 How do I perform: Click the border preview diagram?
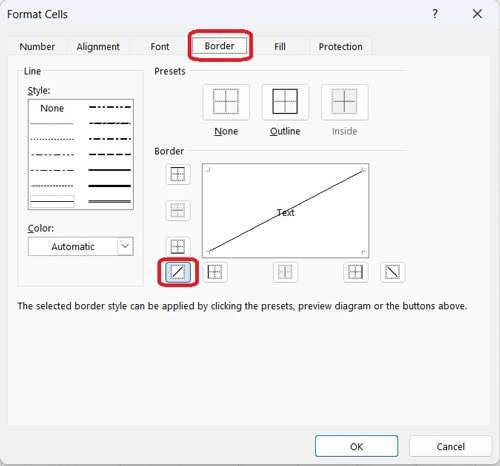(x=285, y=211)
